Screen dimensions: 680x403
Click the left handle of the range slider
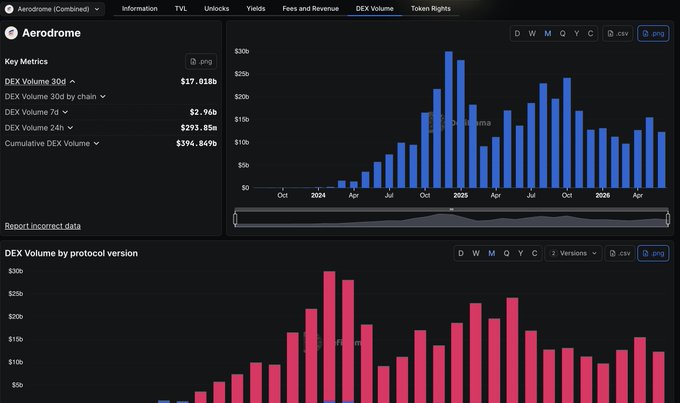pyautogui.click(x=235, y=219)
